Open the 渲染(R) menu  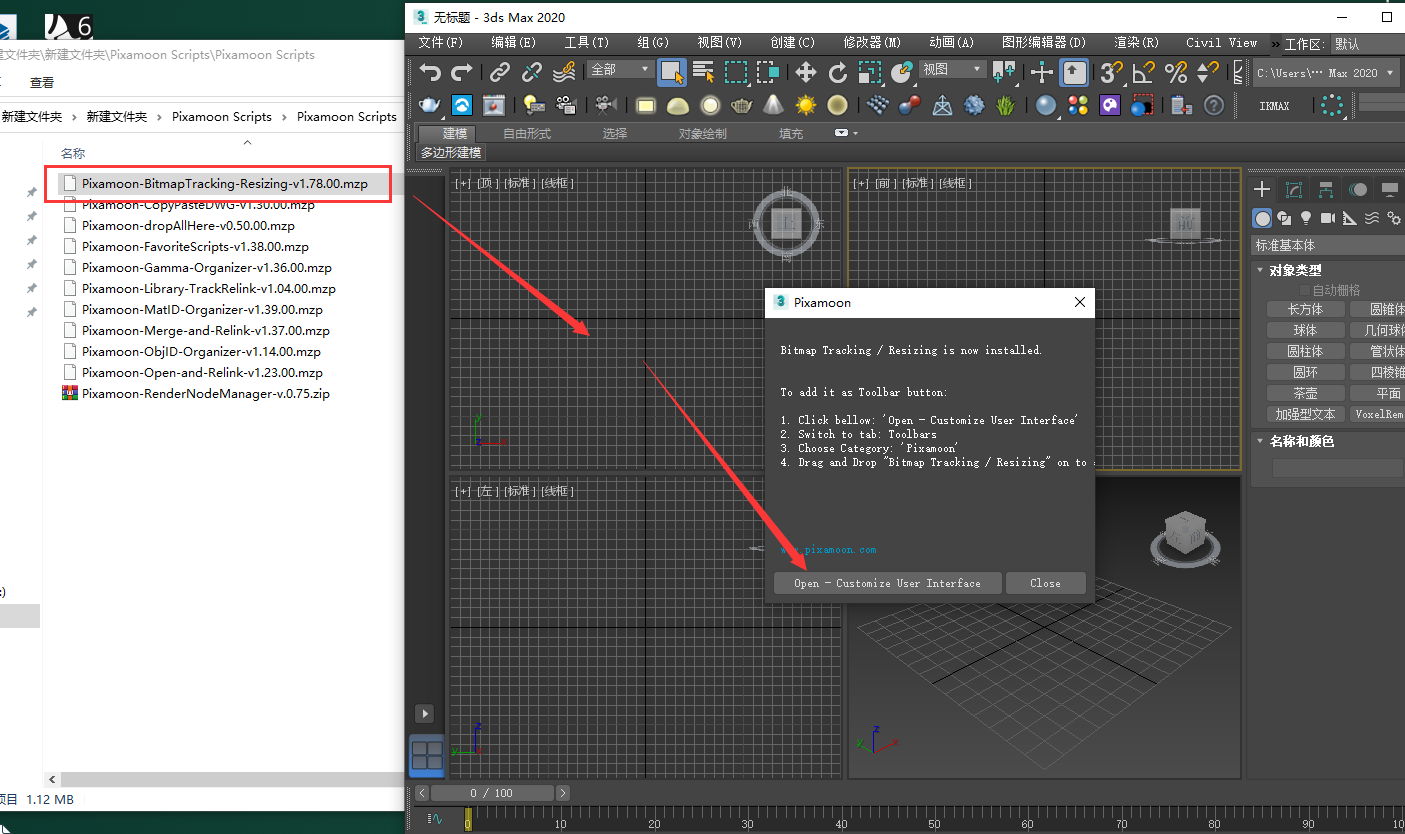[1136, 43]
